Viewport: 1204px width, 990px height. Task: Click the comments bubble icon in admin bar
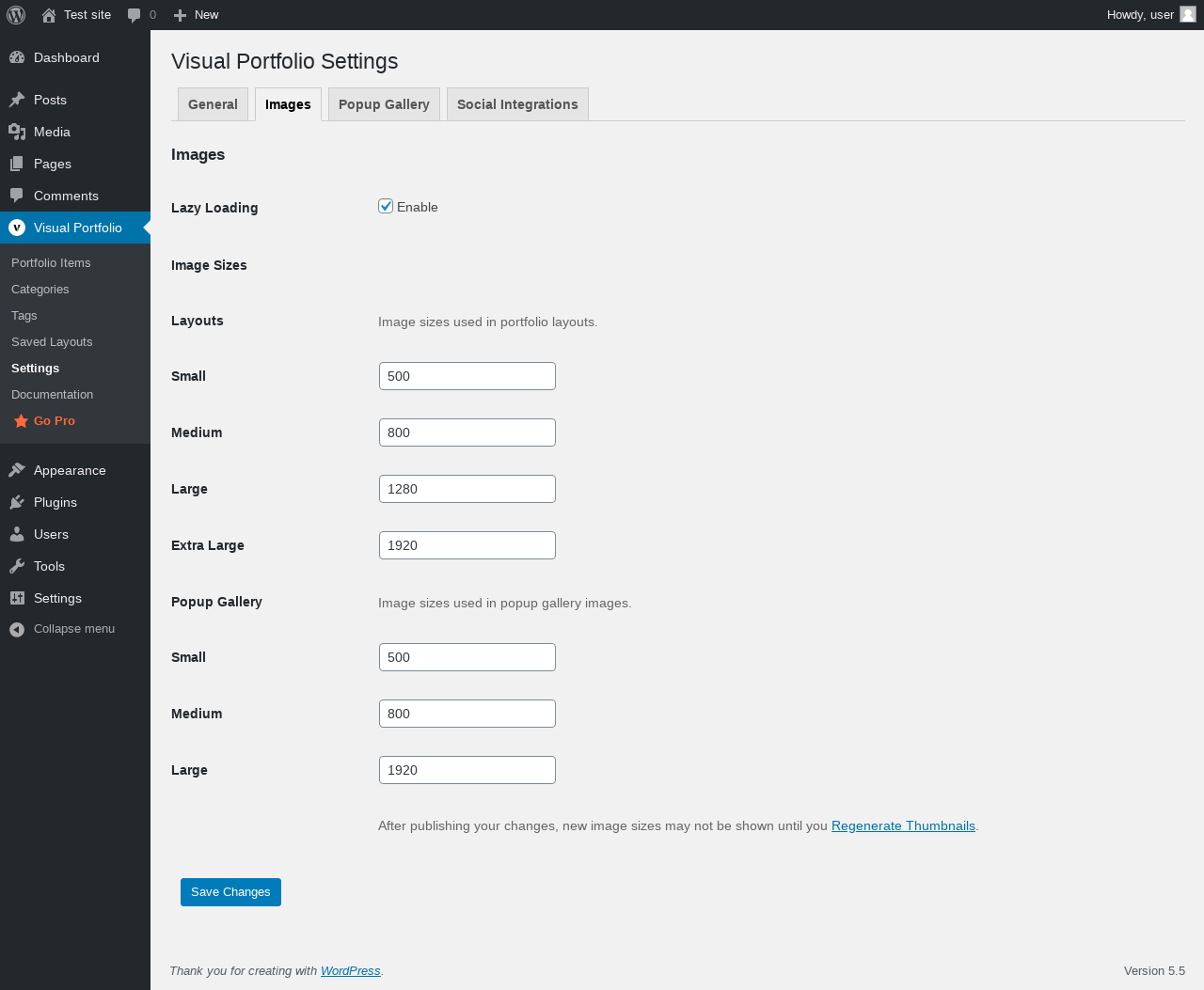point(135,15)
